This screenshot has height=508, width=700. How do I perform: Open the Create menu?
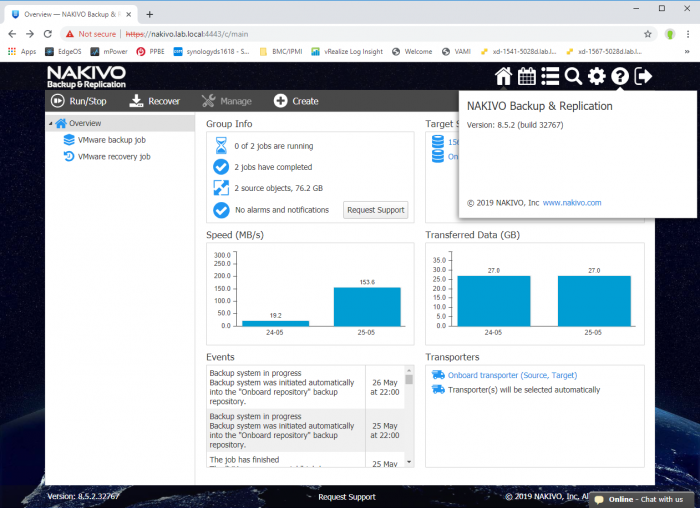tap(296, 101)
